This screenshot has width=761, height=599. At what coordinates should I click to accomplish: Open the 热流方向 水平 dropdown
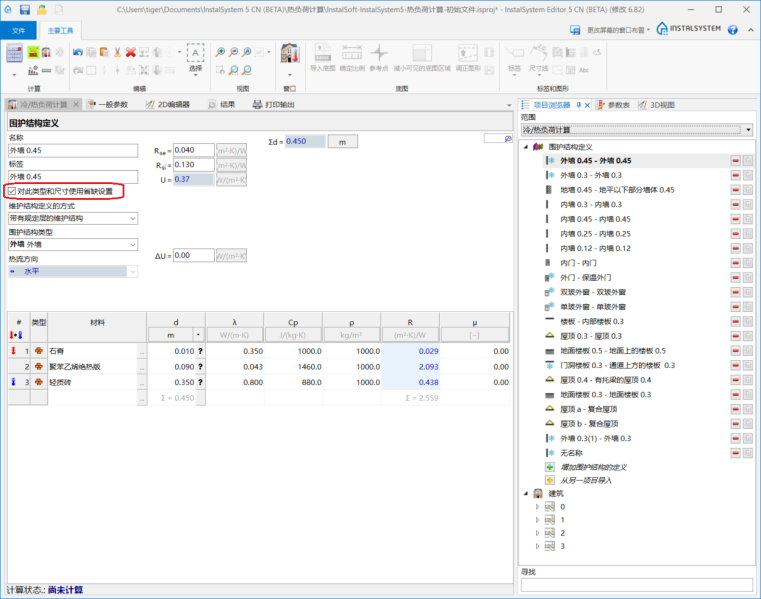(x=133, y=271)
